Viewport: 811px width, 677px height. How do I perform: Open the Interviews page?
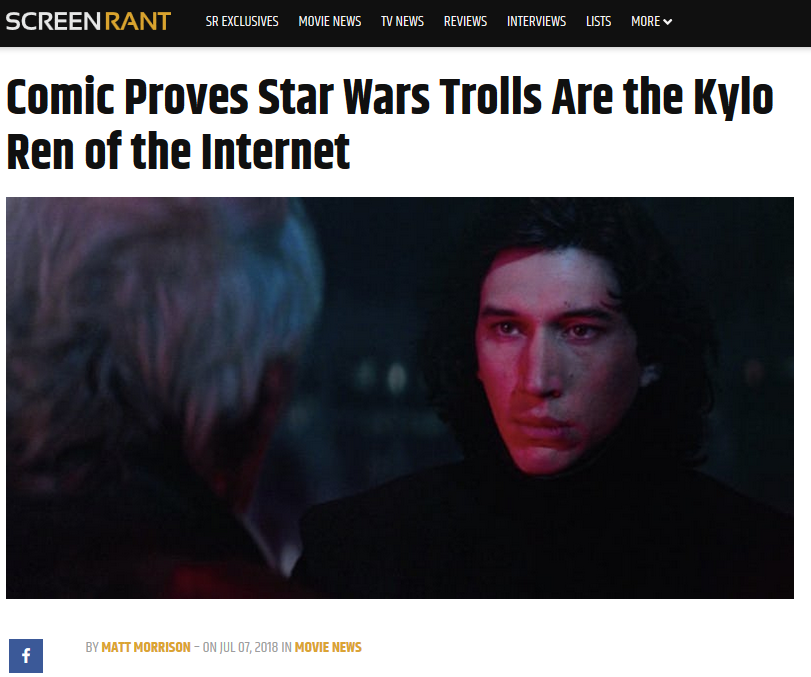pyautogui.click(x=536, y=21)
